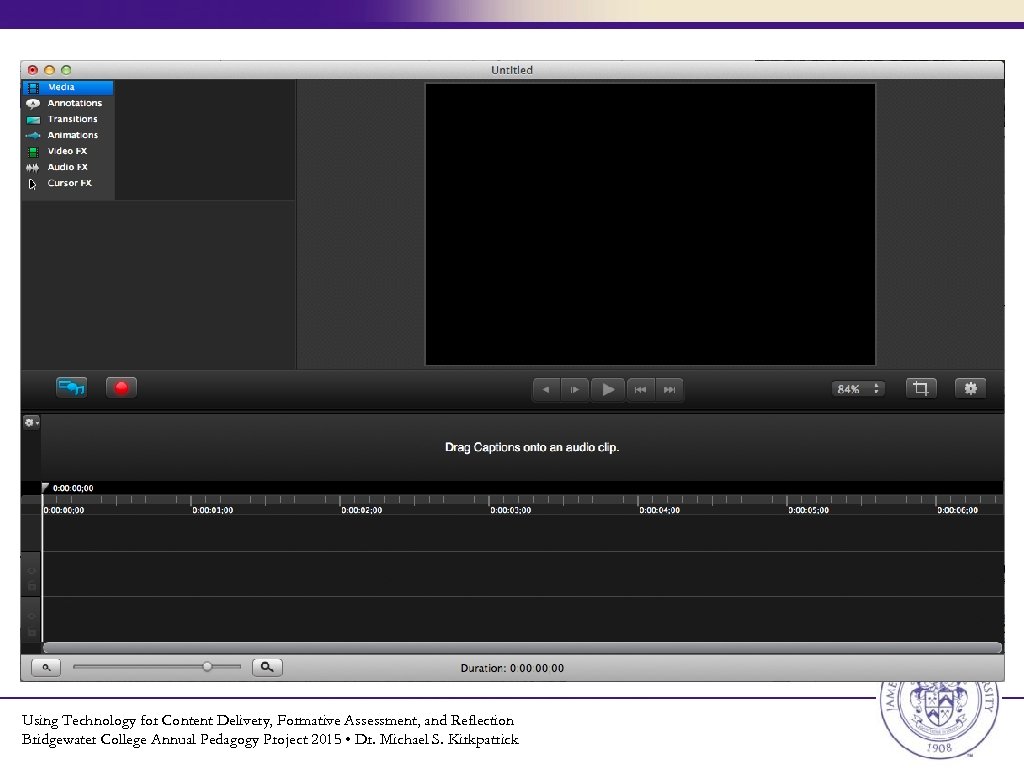The image size is (1024, 768).
Task: Click the horizontal timeline scrollbar
Action: point(522,648)
